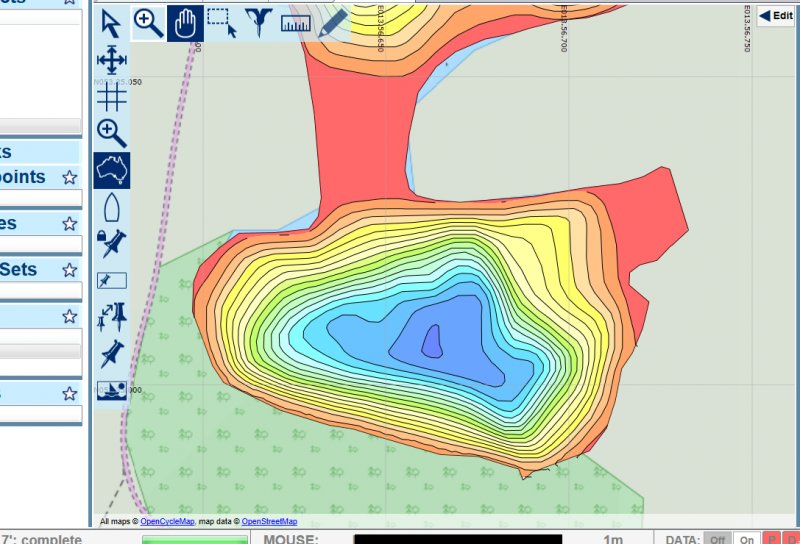Click the four-arrow move map icon
Screen dimensions: 800x544
click(111, 60)
